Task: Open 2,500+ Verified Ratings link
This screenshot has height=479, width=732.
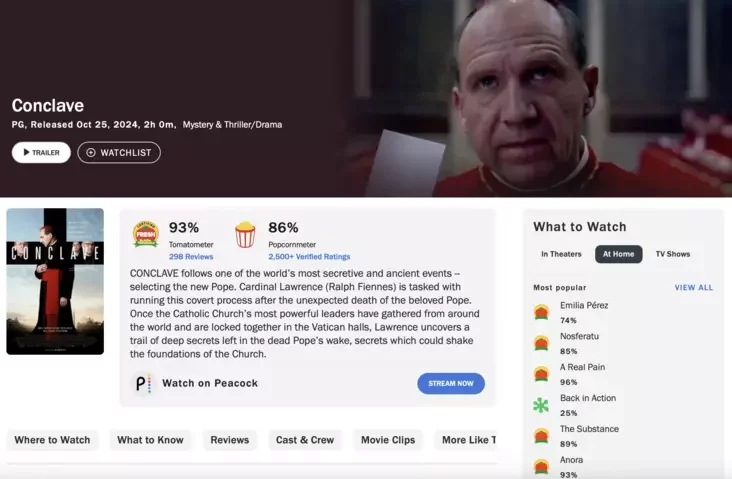Action: [x=309, y=257]
